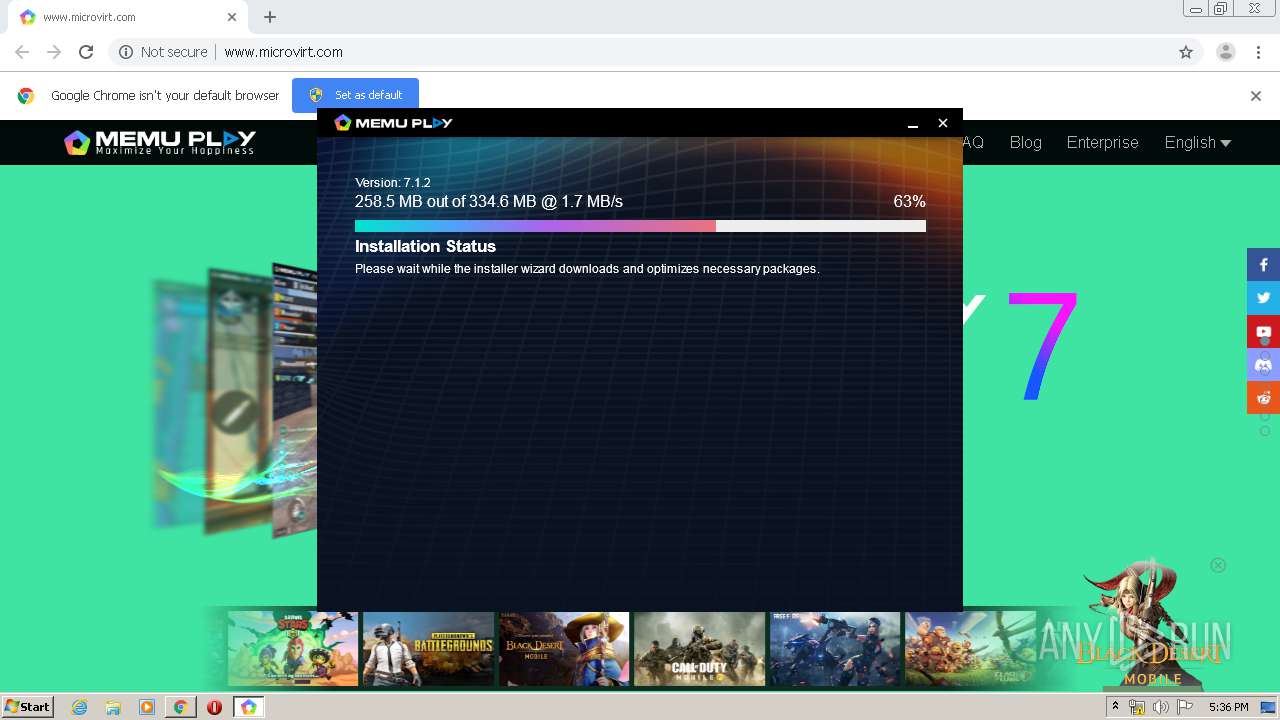Open the Black Desert Mobile thumbnail
This screenshot has width=1280, height=720.
pos(564,649)
